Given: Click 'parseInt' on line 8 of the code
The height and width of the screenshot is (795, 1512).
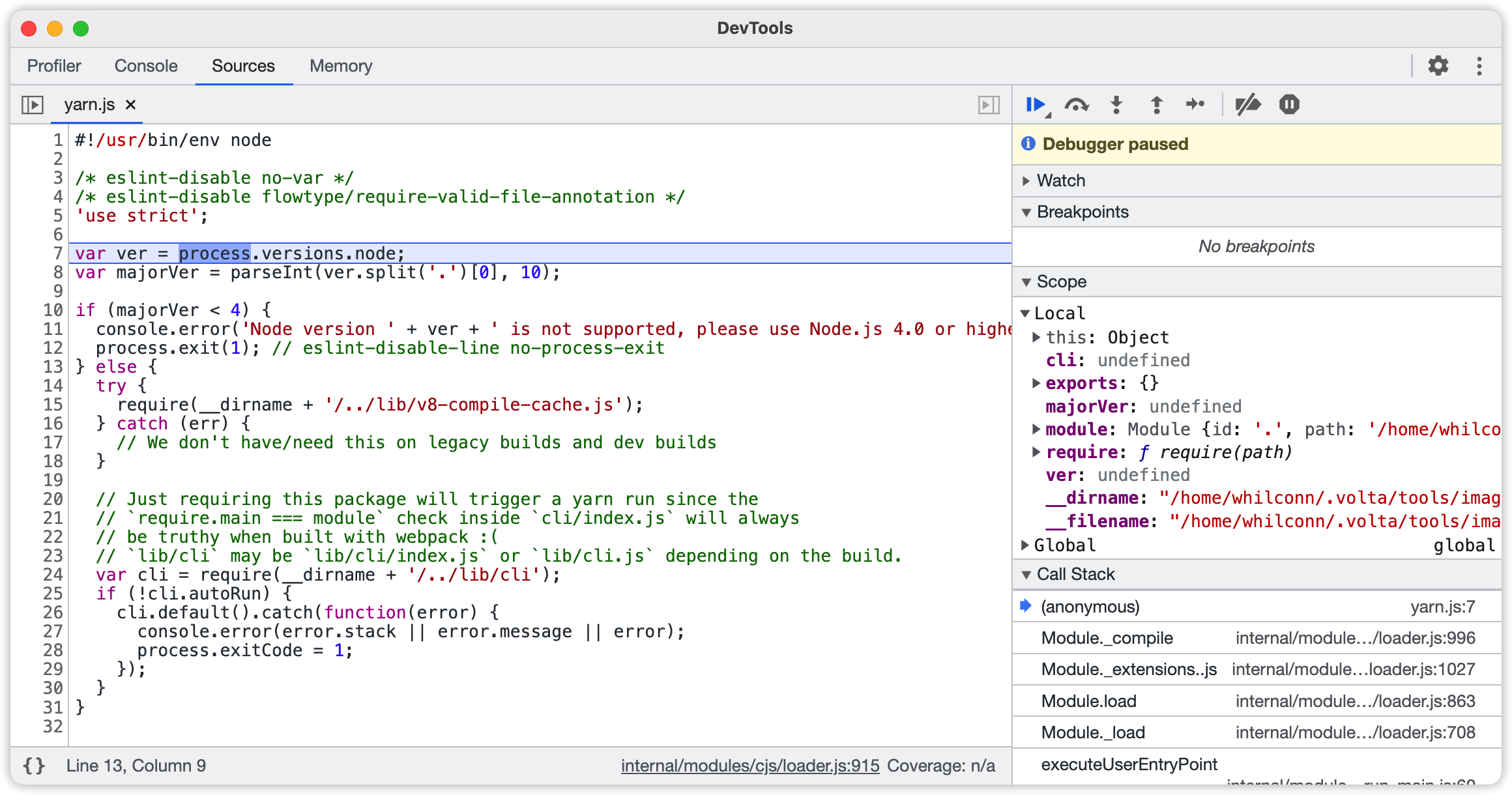Looking at the screenshot, I should [272, 272].
